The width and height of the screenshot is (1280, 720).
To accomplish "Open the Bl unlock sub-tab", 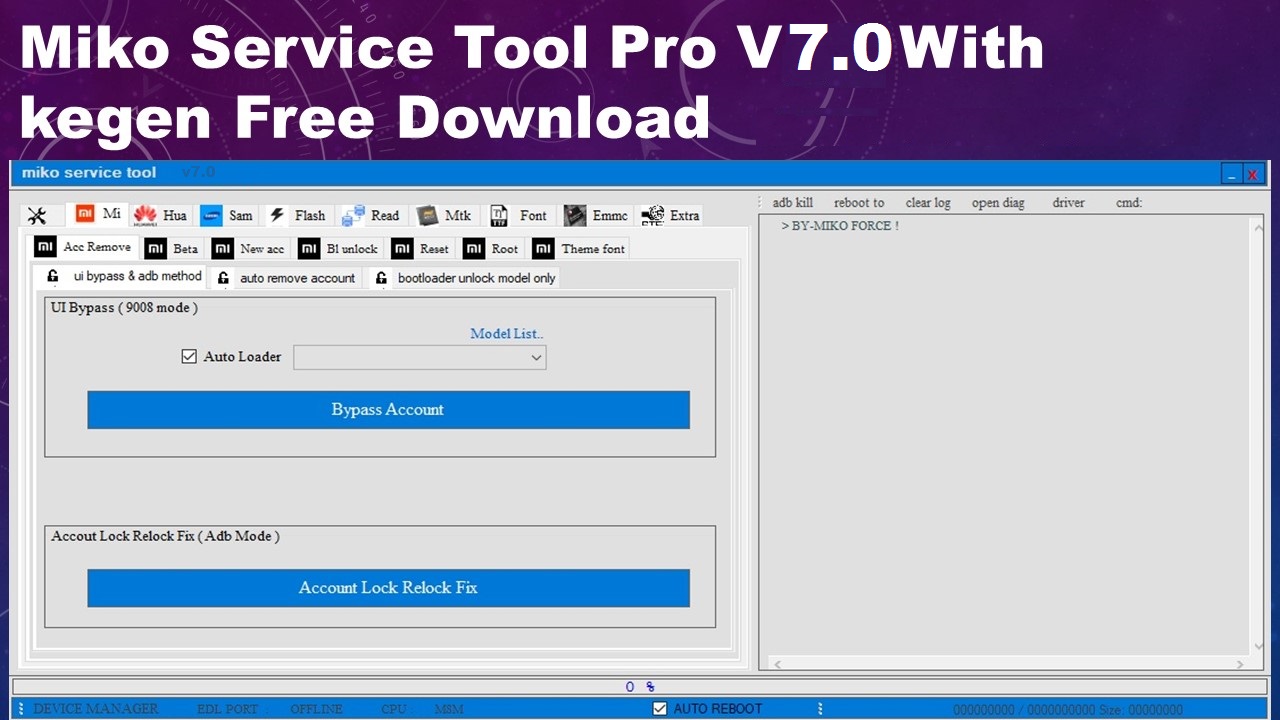I will 339,249.
